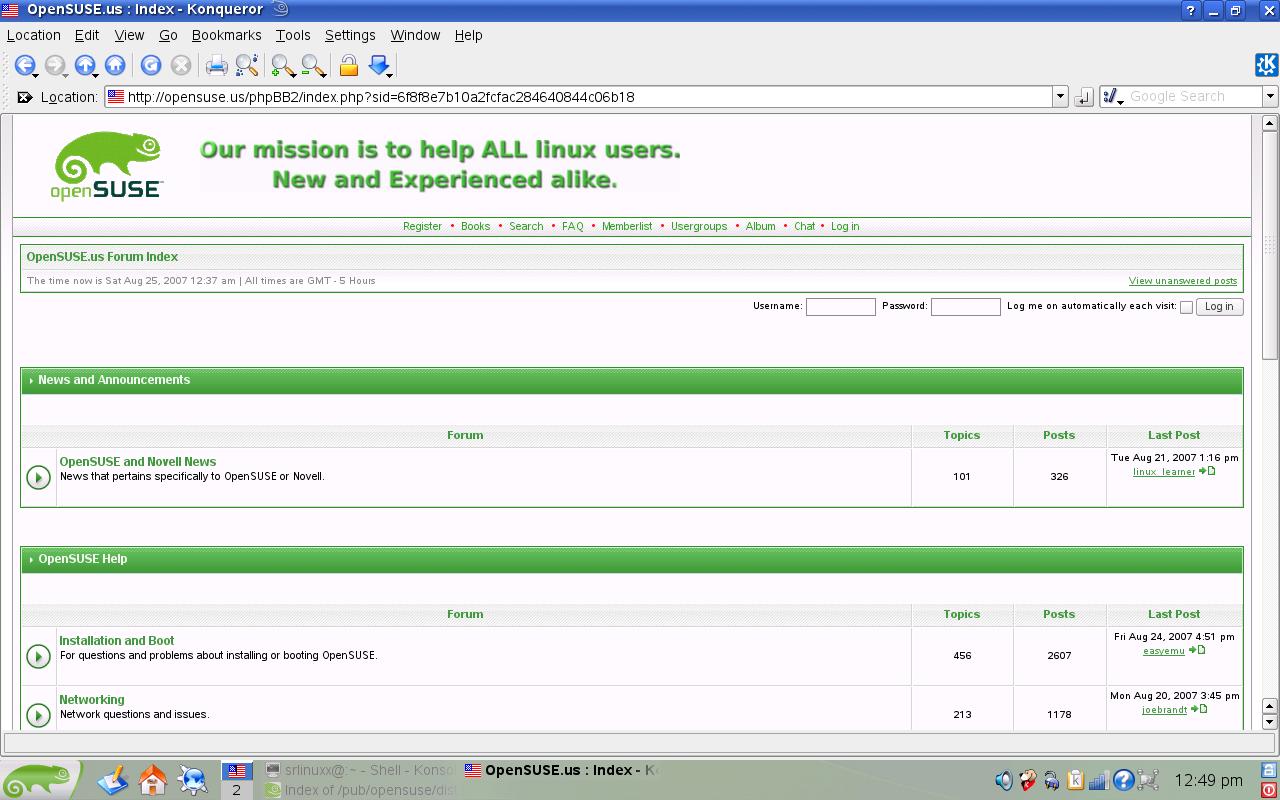The height and width of the screenshot is (800, 1280).
Task: Open the Installation and Boot forum
Action: point(117,641)
